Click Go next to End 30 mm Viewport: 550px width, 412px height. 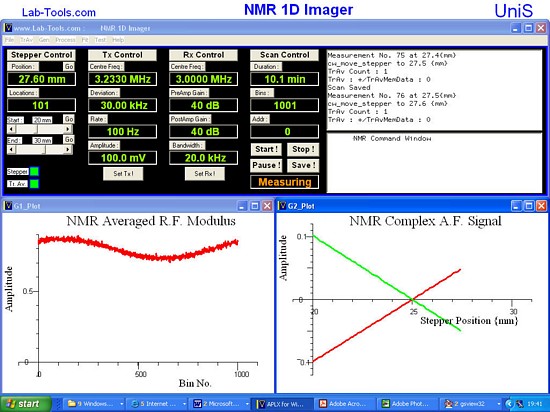69,140
